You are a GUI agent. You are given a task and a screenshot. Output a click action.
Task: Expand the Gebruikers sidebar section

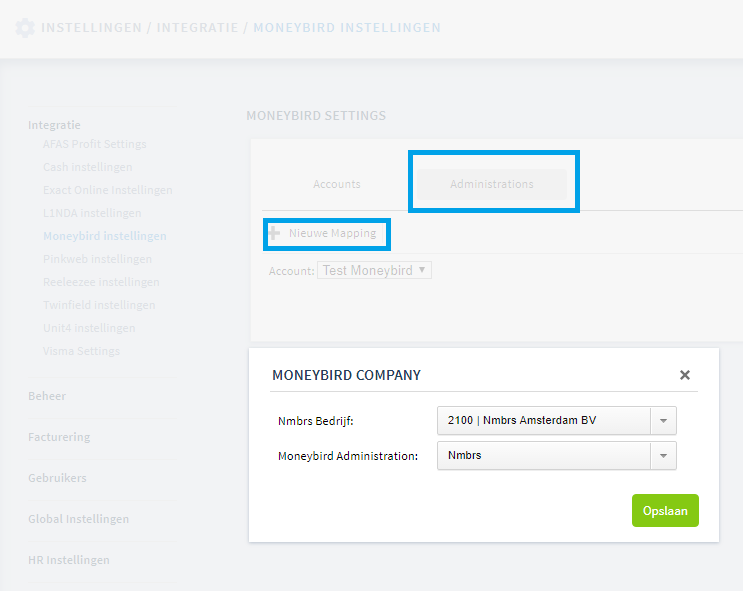click(x=57, y=478)
